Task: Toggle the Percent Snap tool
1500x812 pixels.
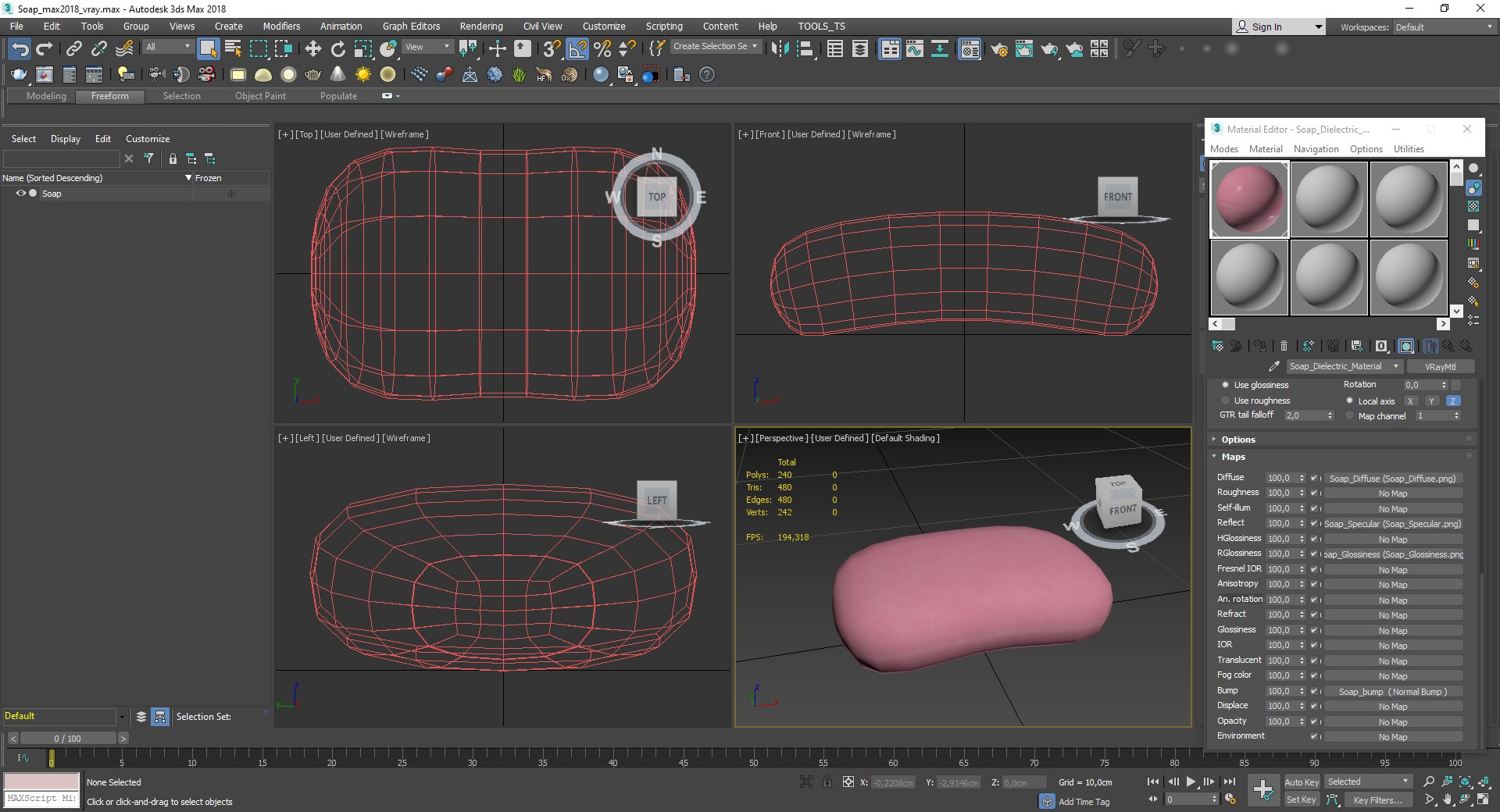Action: tap(602, 48)
